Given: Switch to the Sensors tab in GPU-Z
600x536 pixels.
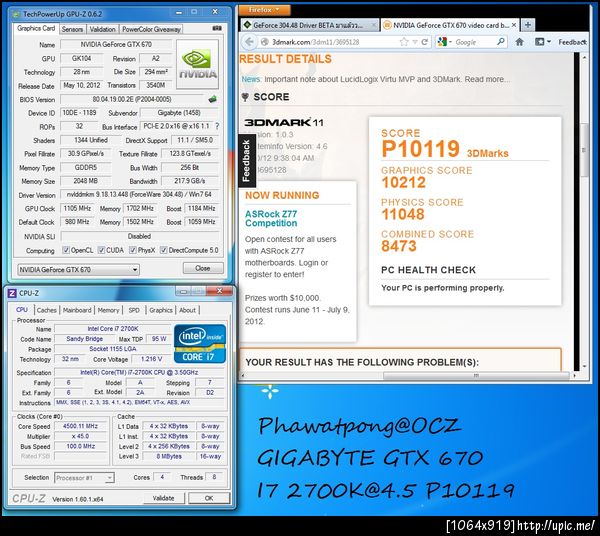Looking at the screenshot, I should (x=72, y=29).
